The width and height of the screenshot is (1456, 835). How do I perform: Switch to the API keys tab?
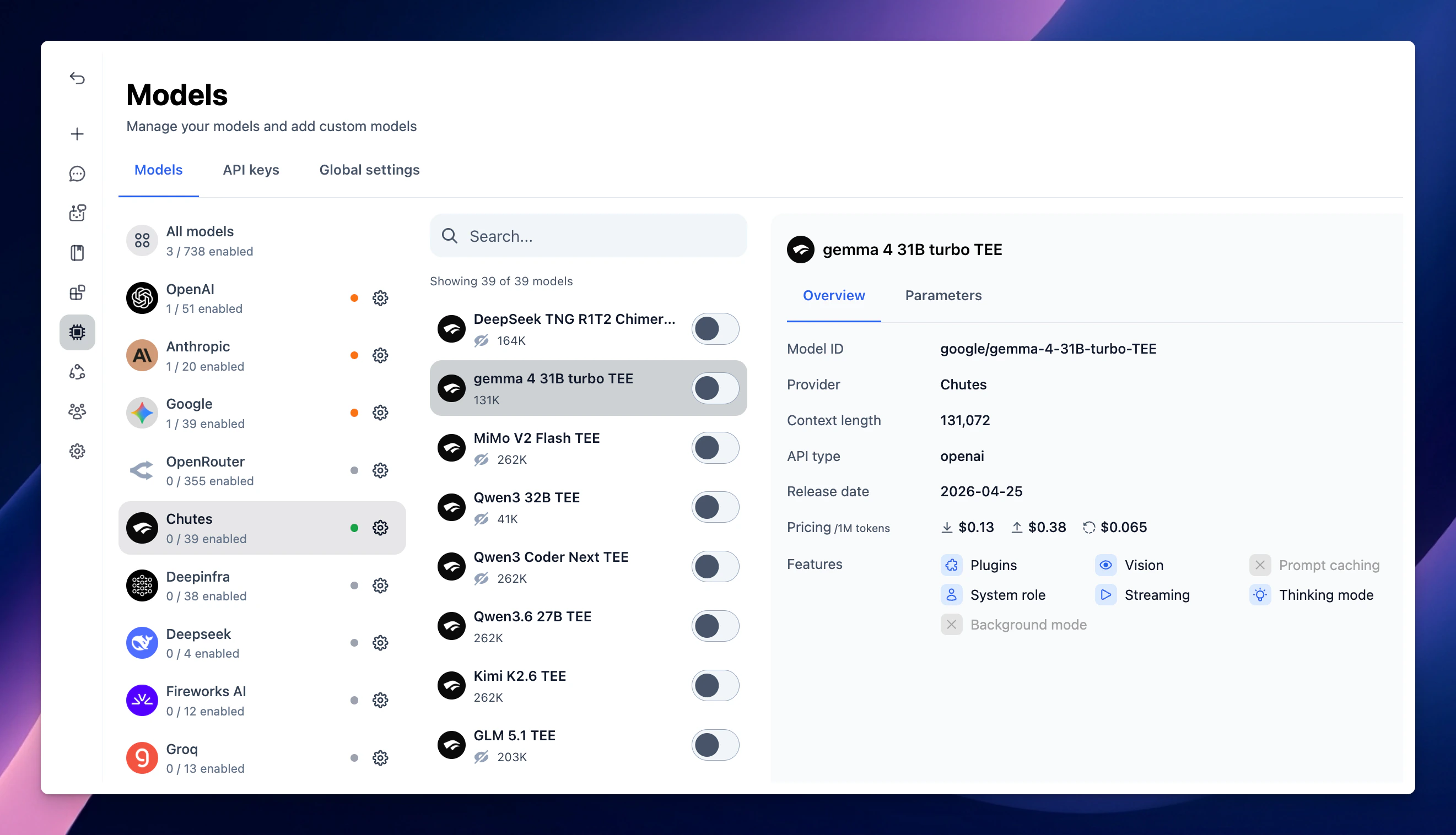click(251, 170)
